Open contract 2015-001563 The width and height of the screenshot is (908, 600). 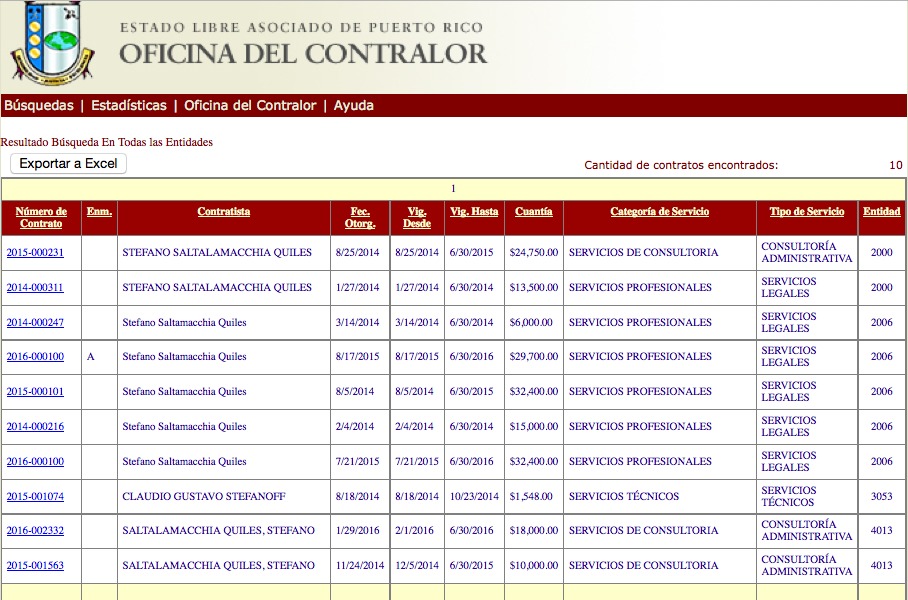click(35, 565)
